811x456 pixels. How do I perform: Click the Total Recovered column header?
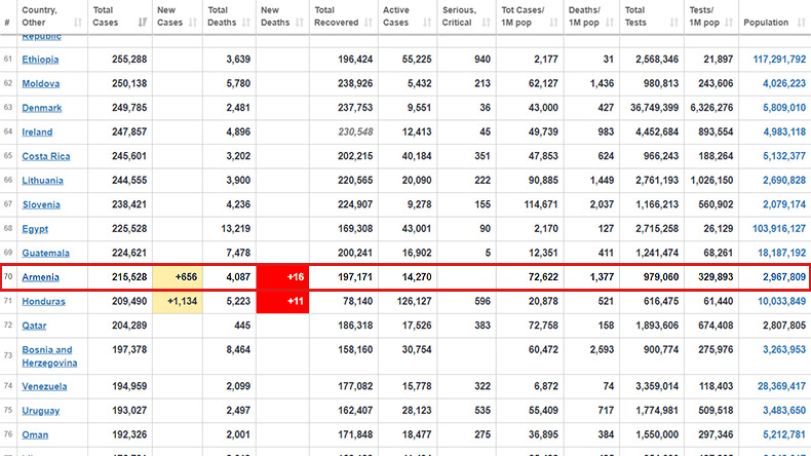343,17
